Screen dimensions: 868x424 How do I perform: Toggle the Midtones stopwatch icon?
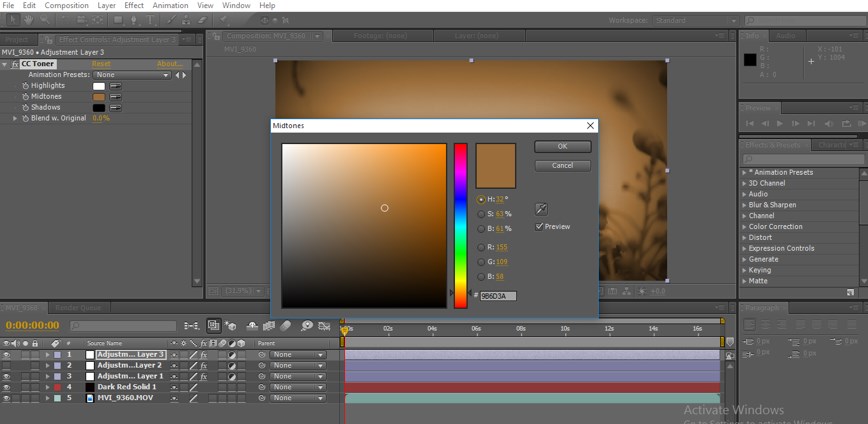pyautogui.click(x=25, y=97)
